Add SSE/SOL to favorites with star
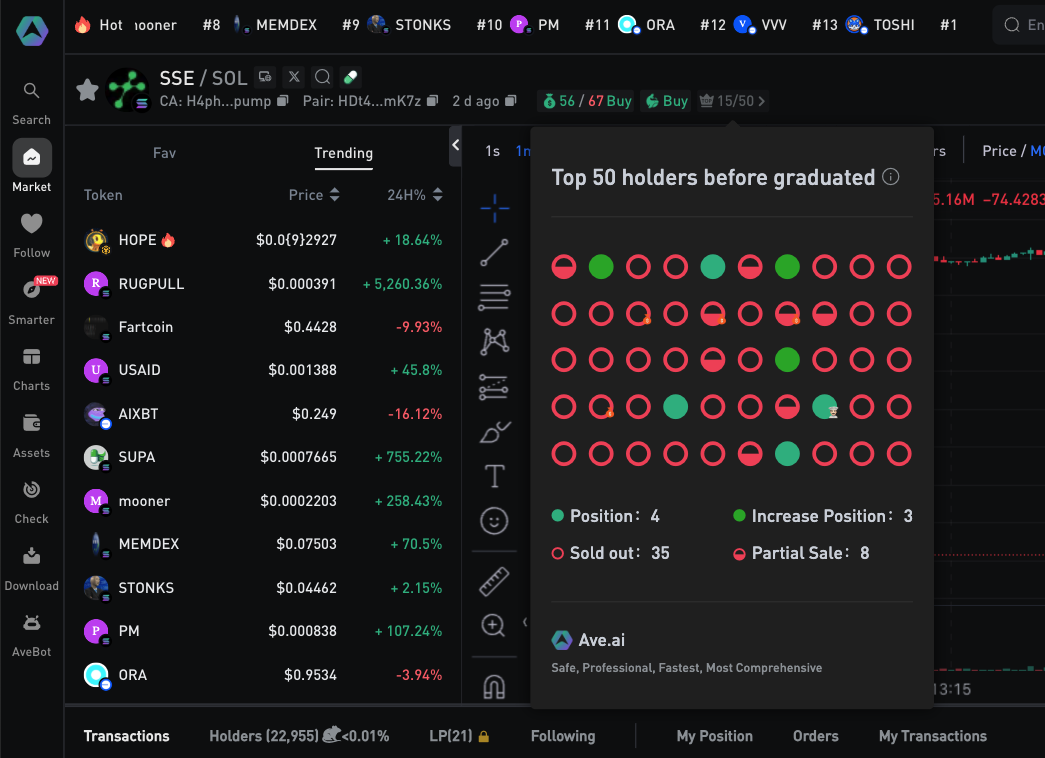The width and height of the screenshot is (1045, 758). point(88,90)
